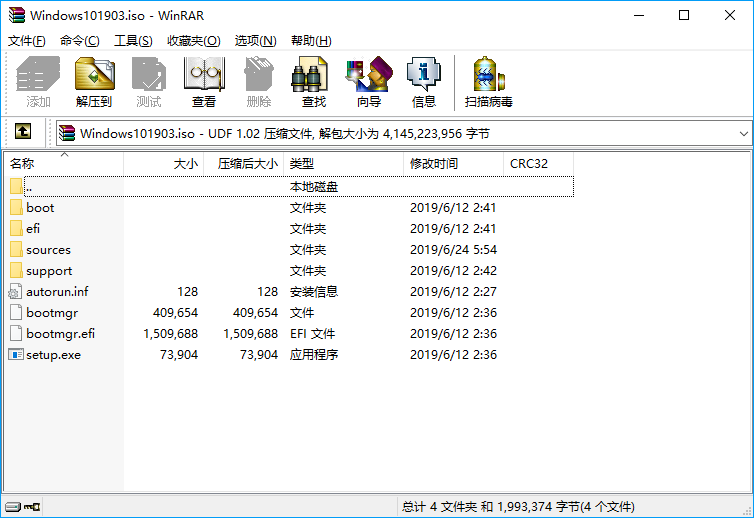
Task: Click the packed size '409,654' of bootmgr
Action: [x=255, y=313]
